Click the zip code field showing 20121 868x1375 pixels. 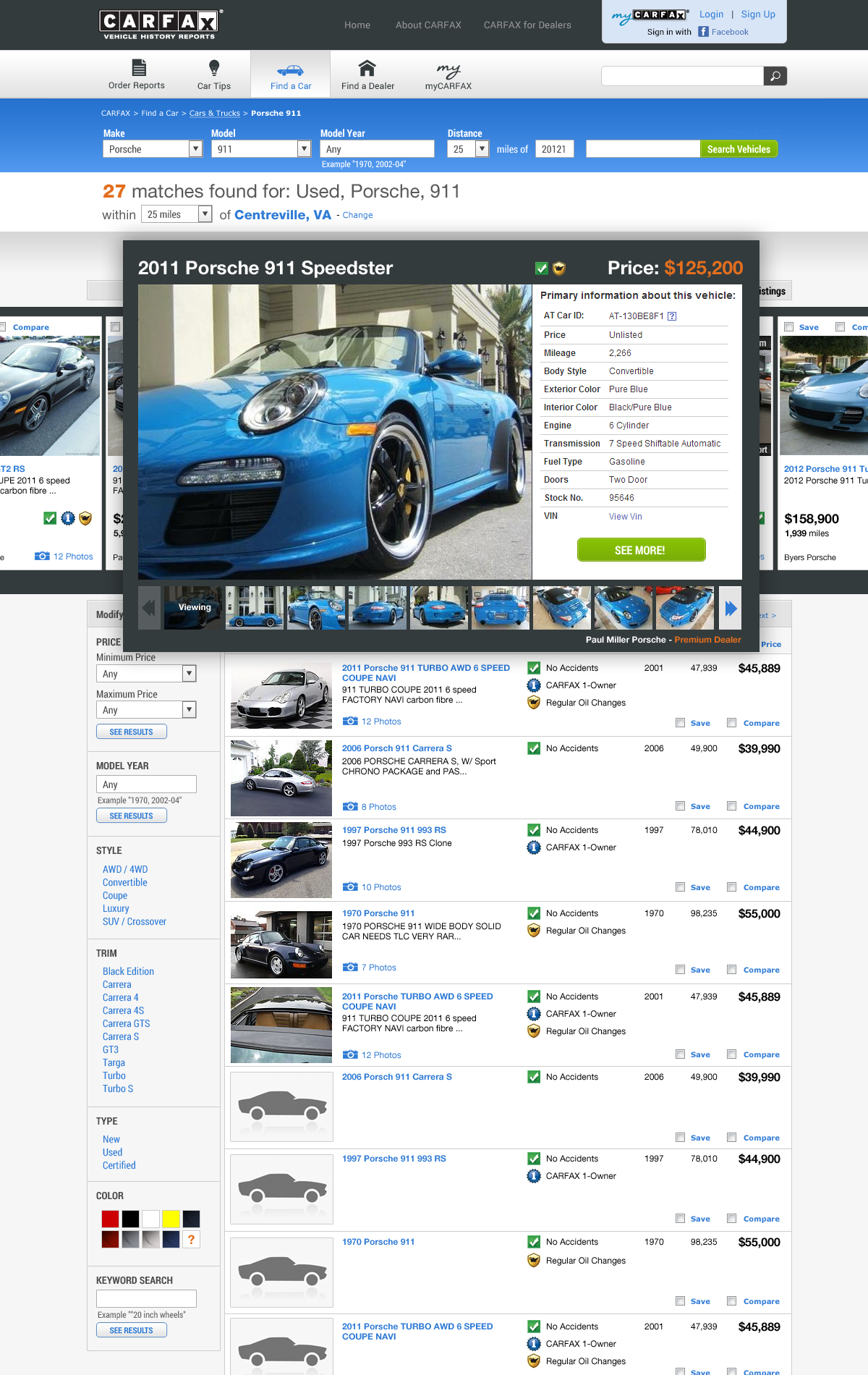click(554, 148)
